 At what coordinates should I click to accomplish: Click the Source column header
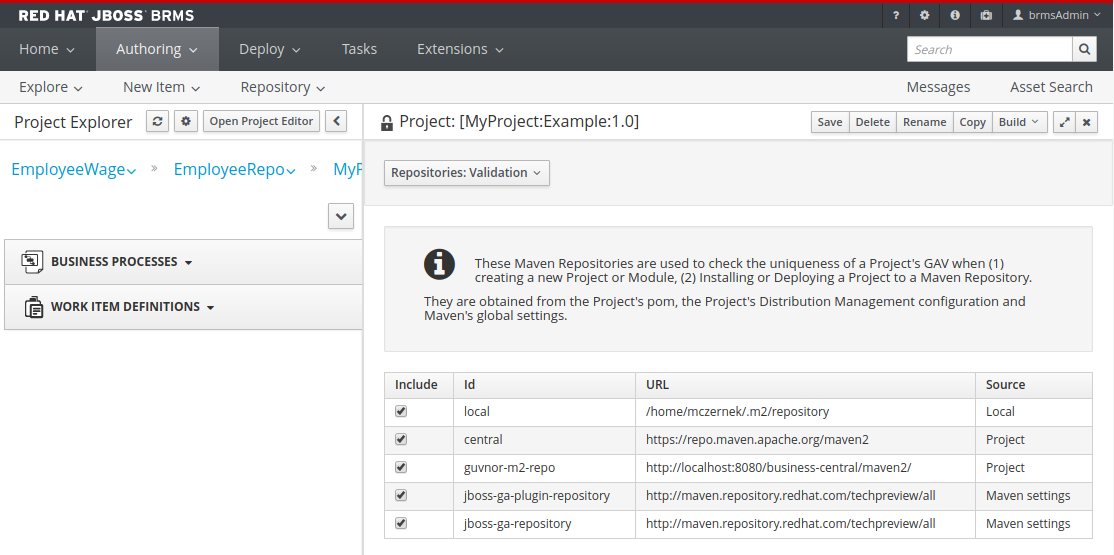(x=1034, y=384)
